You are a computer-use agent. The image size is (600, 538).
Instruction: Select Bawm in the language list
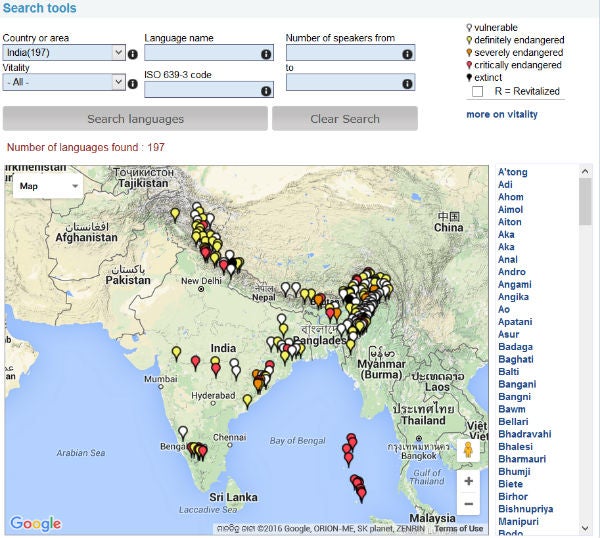pos(512,409)
